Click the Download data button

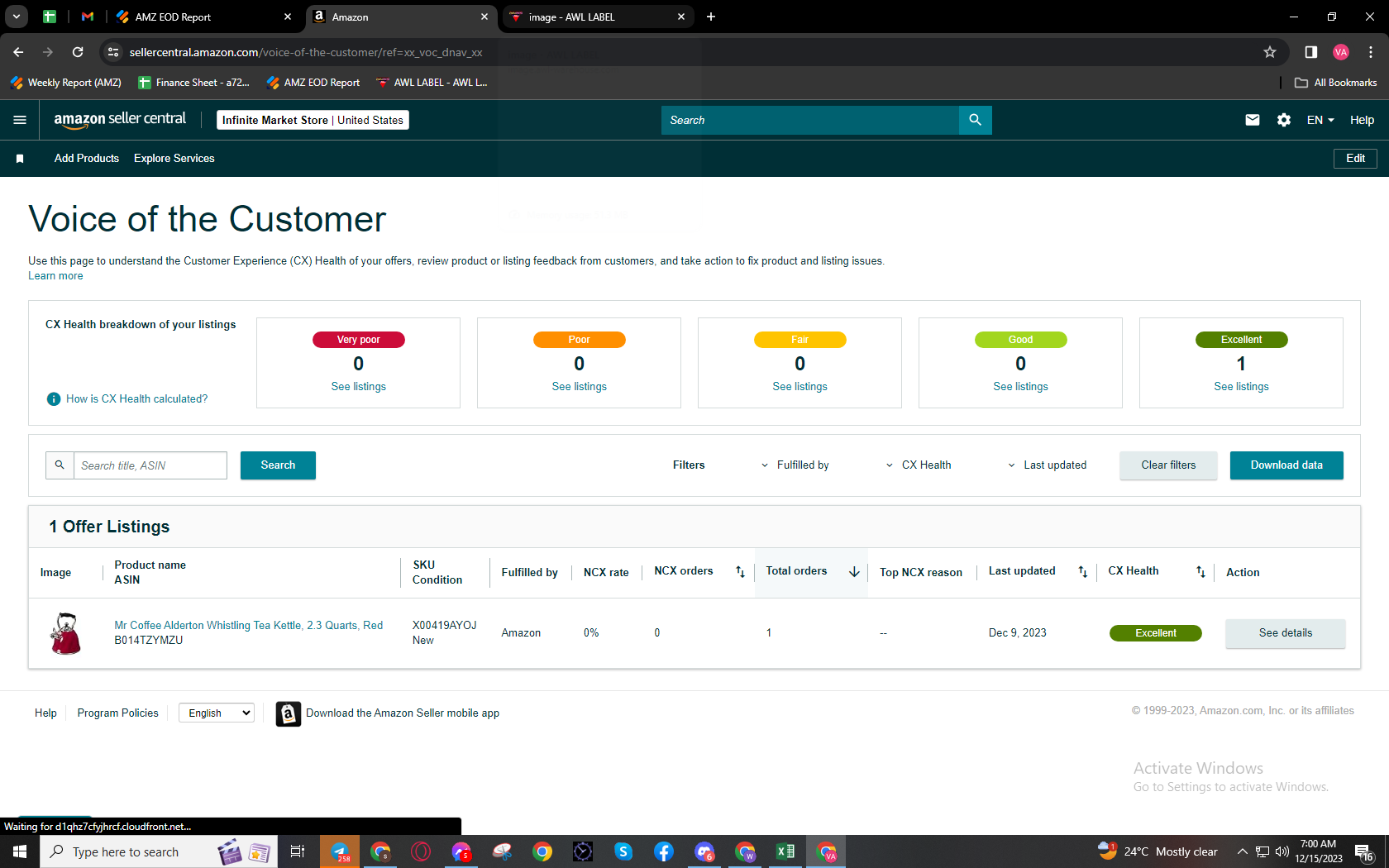click(x=1286, y=465)
